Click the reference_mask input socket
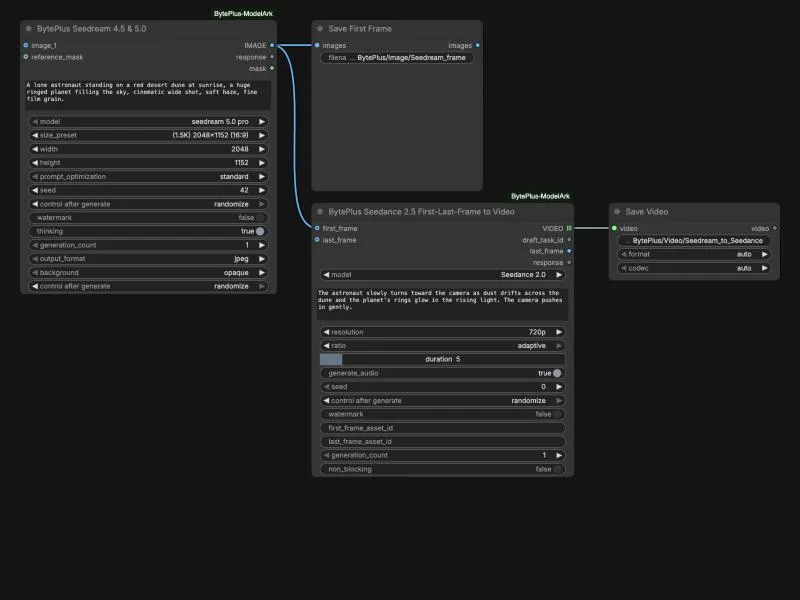This screenshot has height=600, width=800. (26, 57)
